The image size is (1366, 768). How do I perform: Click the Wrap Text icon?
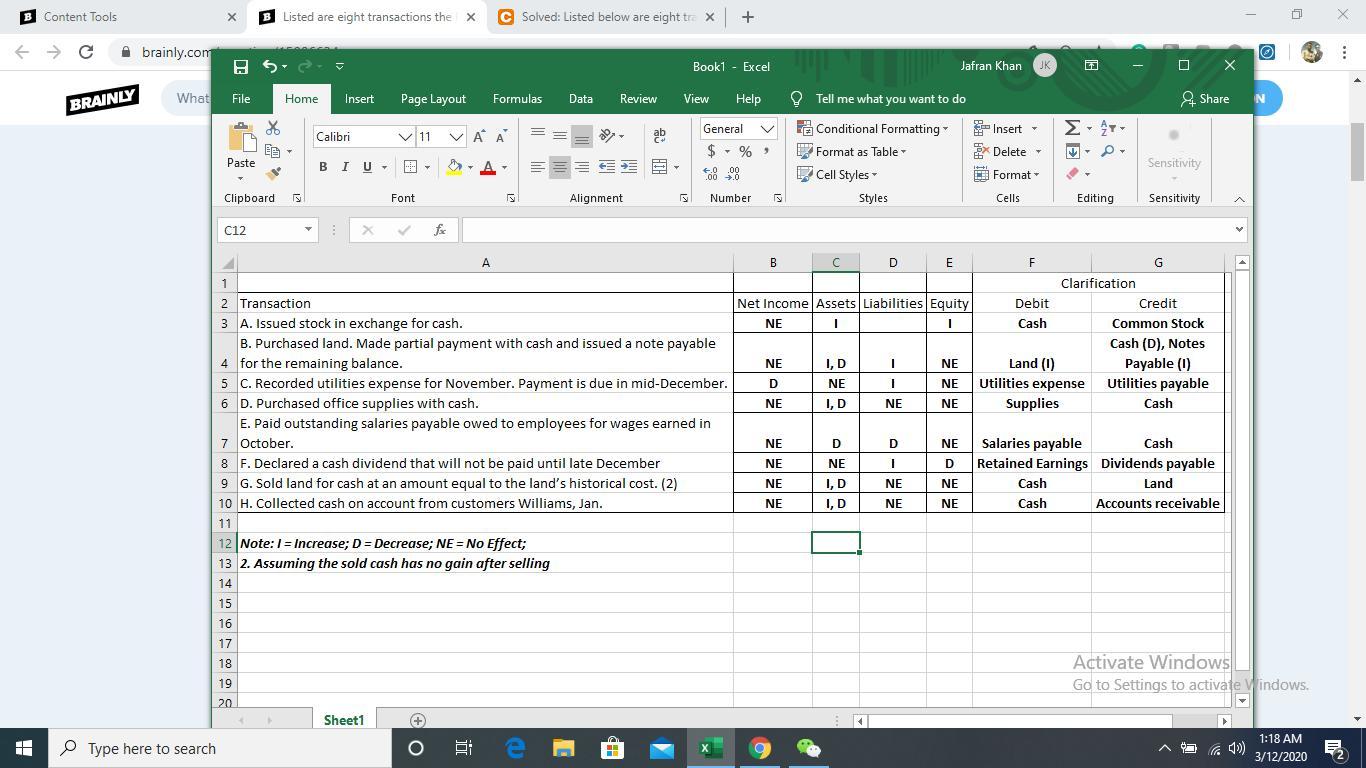[x=659, y=135]
